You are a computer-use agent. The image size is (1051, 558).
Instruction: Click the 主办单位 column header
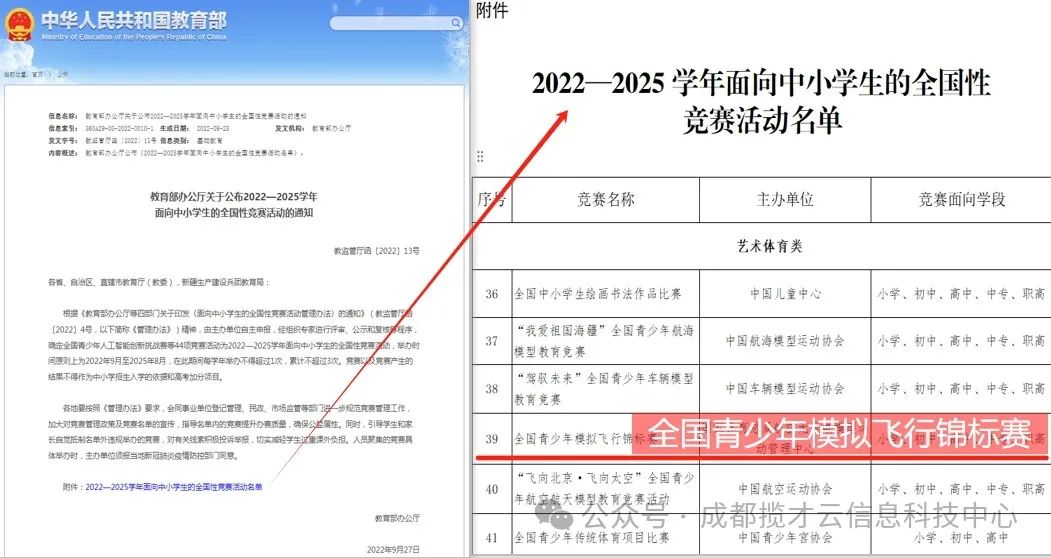point(785,199)
